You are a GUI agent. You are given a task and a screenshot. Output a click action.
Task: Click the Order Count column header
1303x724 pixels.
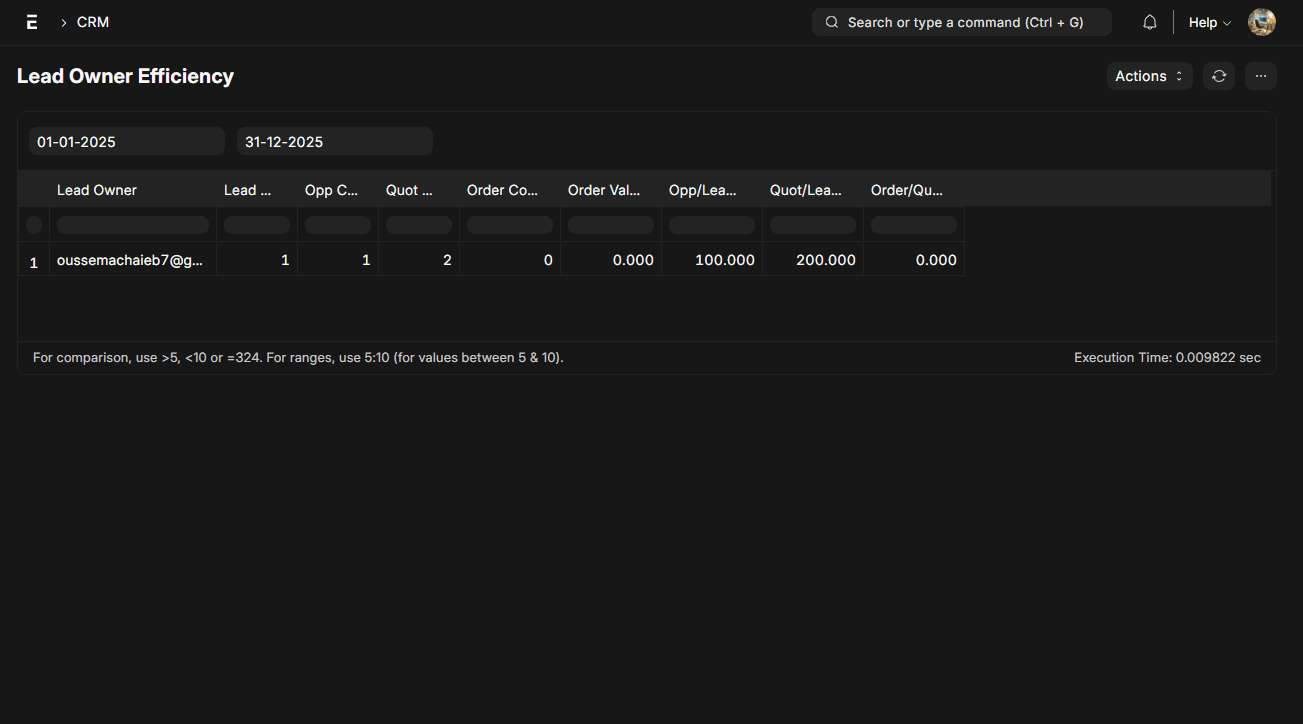(510, 190)
